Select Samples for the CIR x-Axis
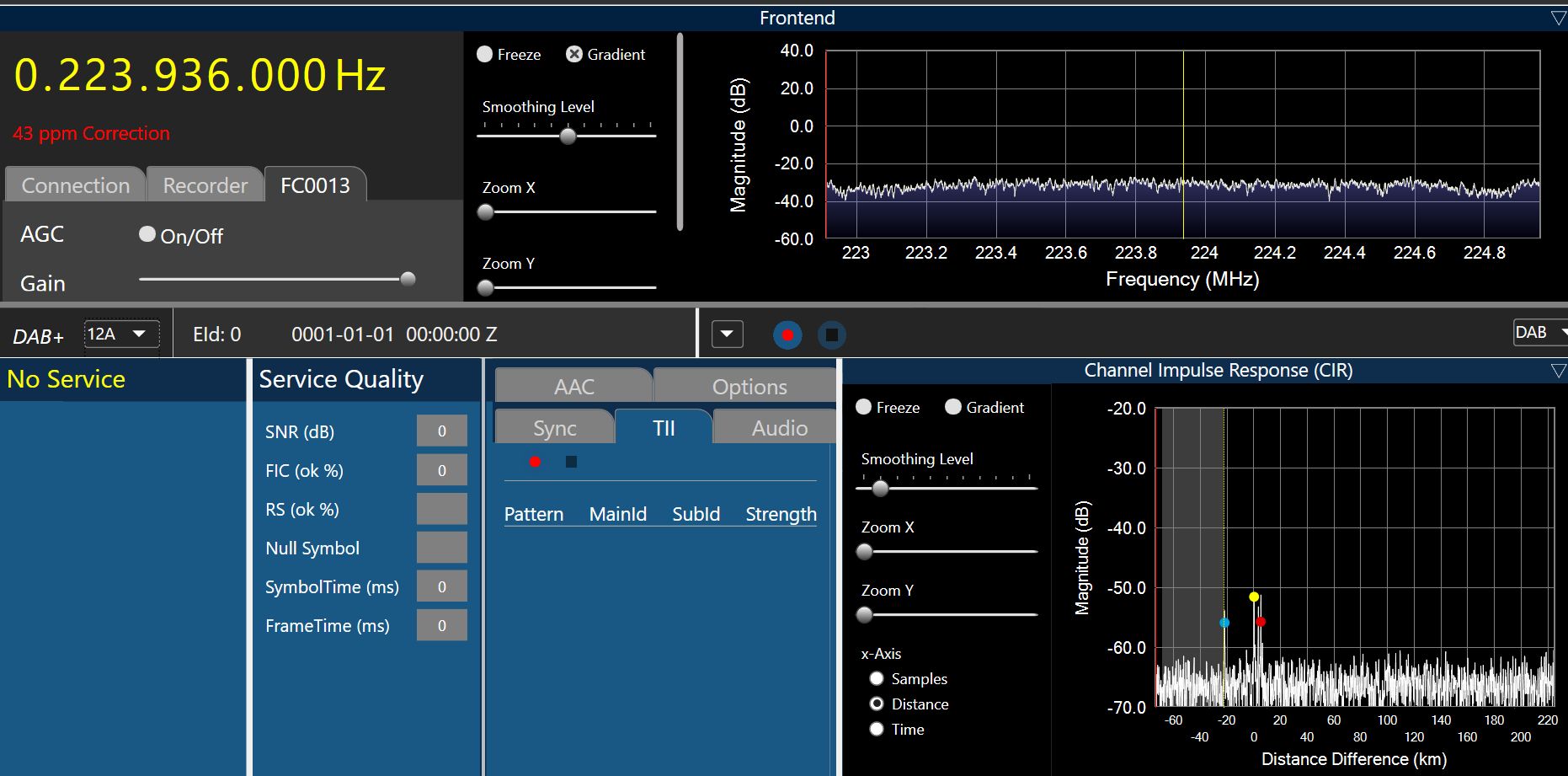Viewport: 1568px width, 776px height. pyautogui.click(x=877, y=678)
